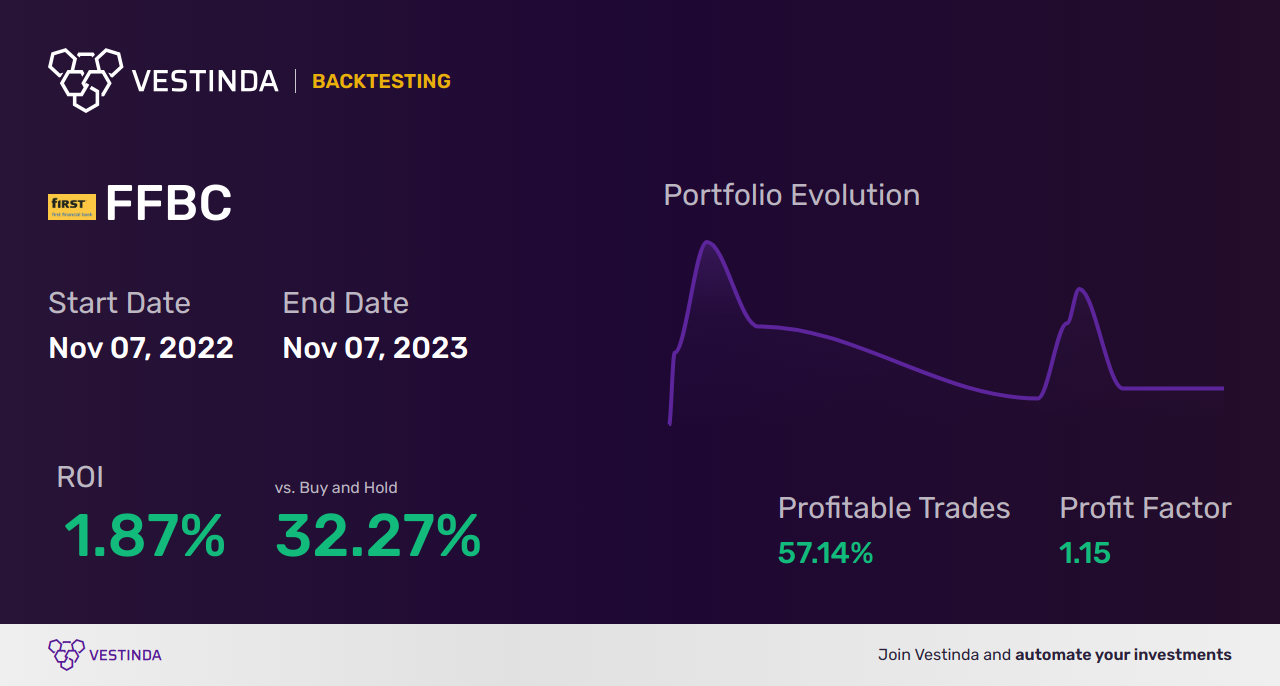The height and width of the screenshot is (686, 1280).
Task: Click the End Date label
Action: (345, 303)
